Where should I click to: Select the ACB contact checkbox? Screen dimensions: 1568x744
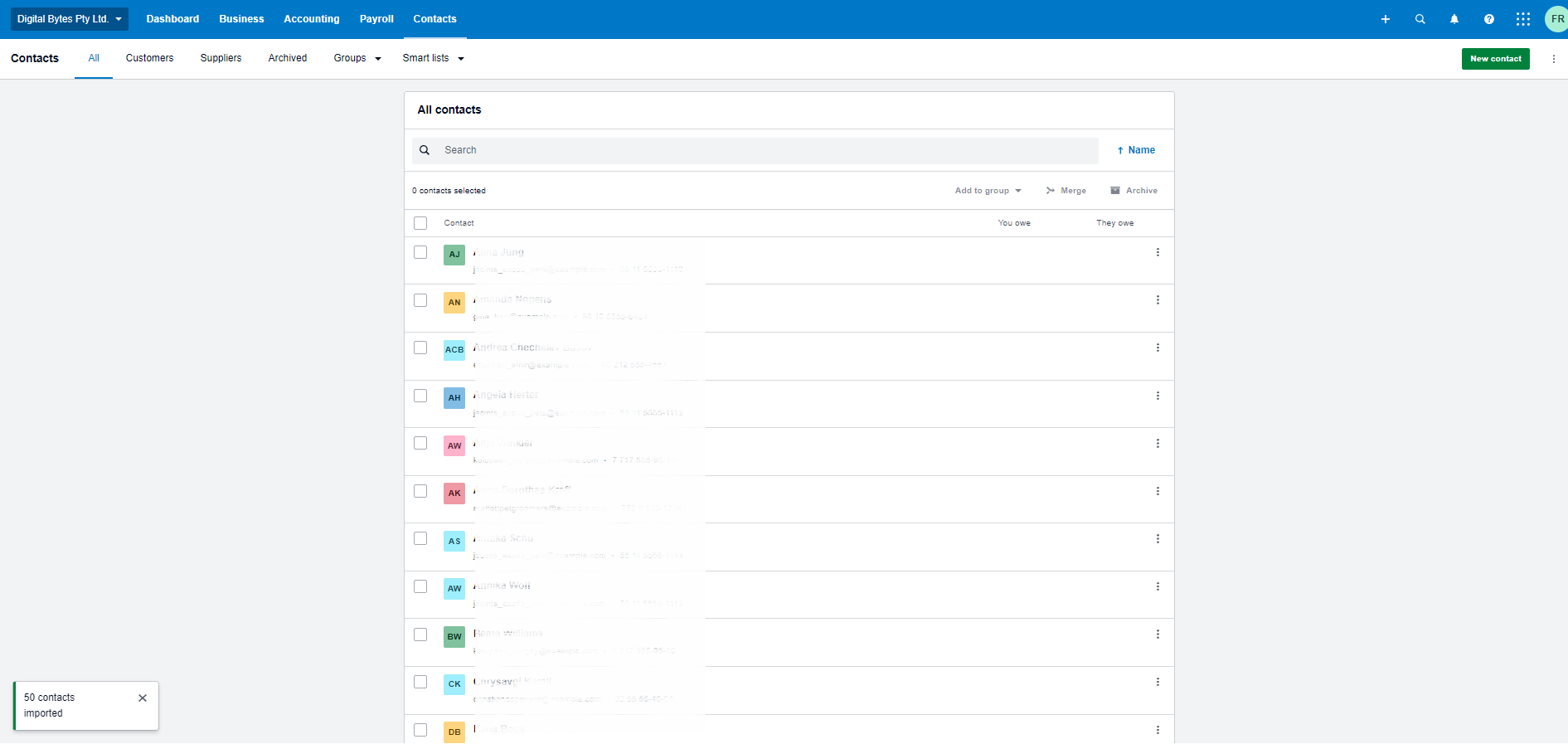click(x=420, y=348)
